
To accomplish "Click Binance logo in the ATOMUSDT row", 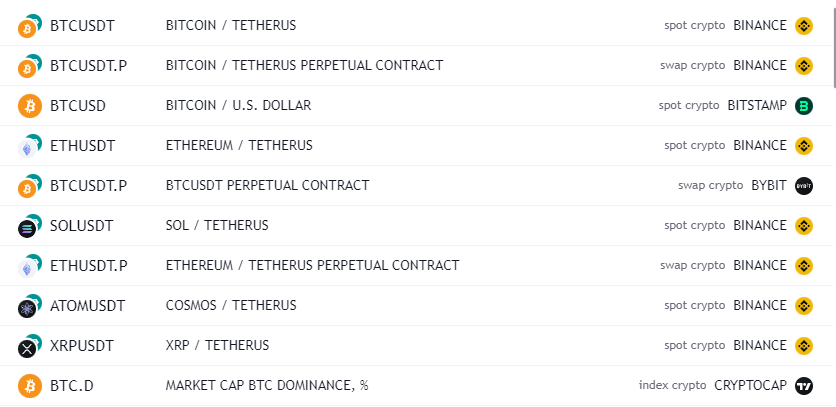I will click(x=804, y=306).
